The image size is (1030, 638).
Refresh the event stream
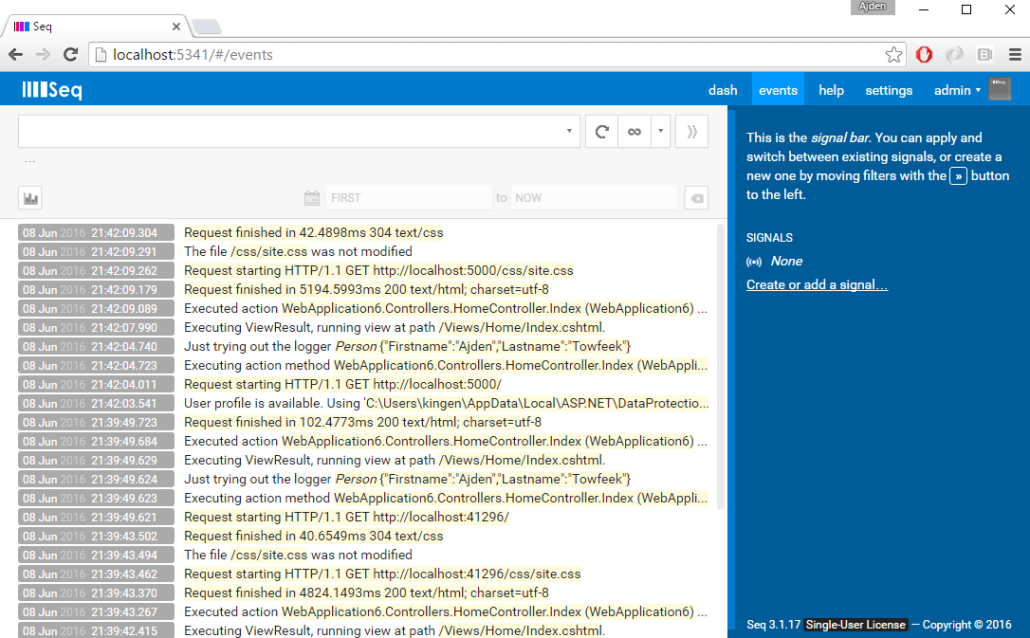pyautogui.click(x=601, y=130)
